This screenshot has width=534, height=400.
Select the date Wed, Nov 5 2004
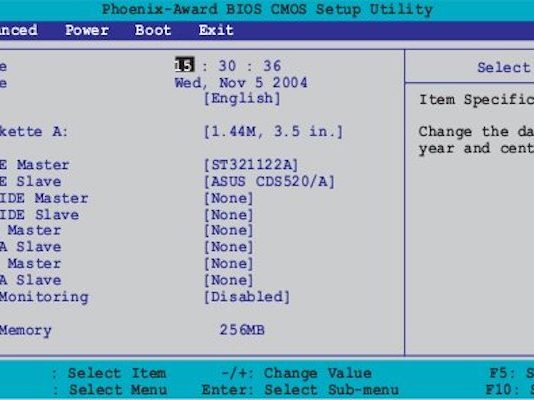coord(241,83)
